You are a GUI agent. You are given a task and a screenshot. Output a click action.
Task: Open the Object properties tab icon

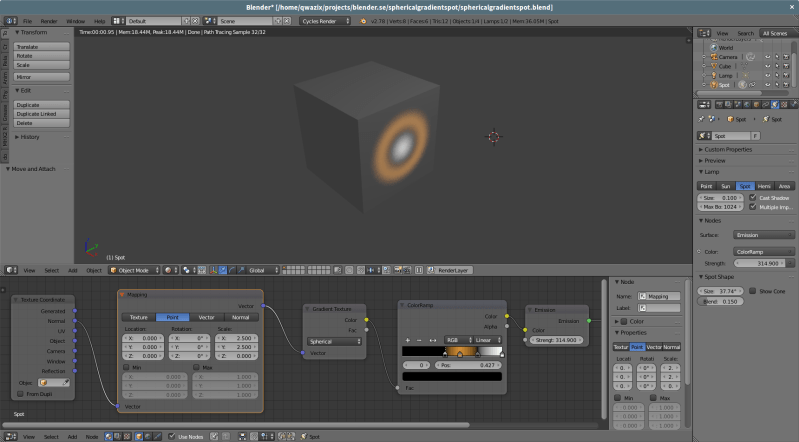(756, 105)
